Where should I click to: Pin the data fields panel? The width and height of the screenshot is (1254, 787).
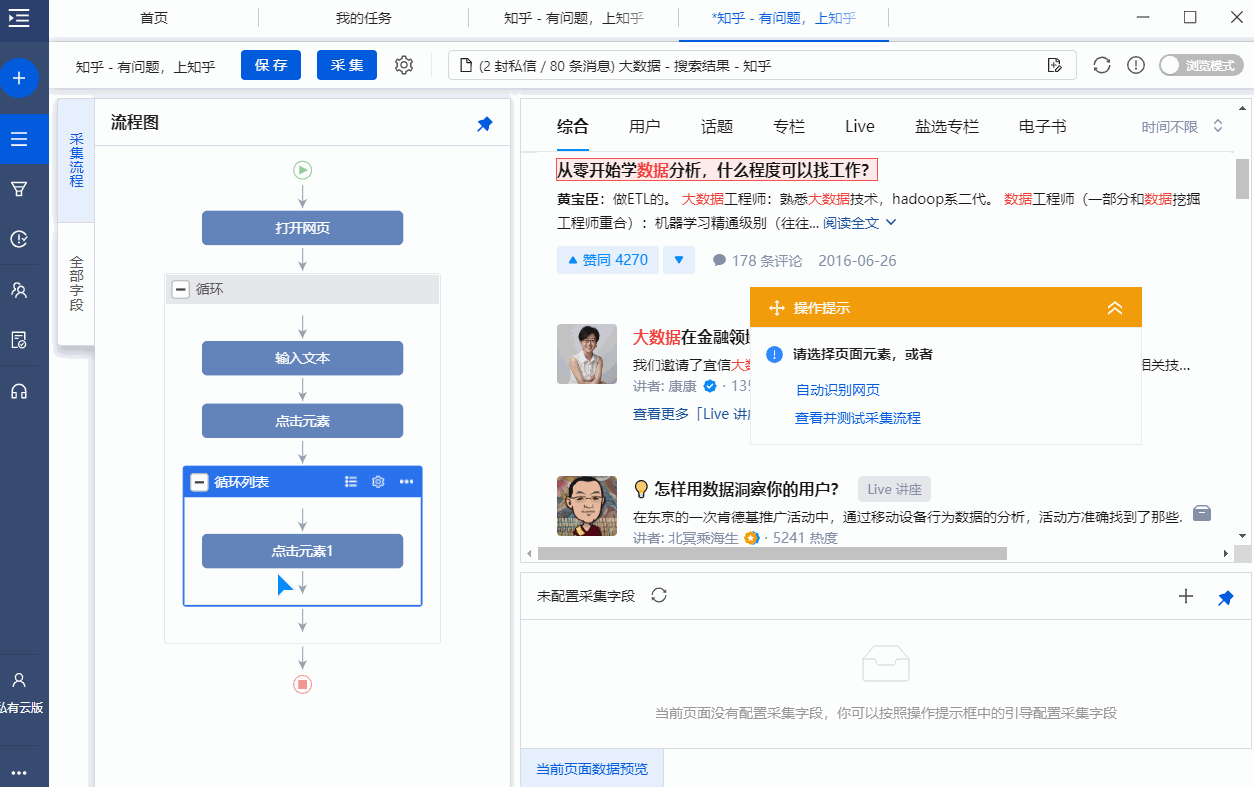[x=1225, y=597]
